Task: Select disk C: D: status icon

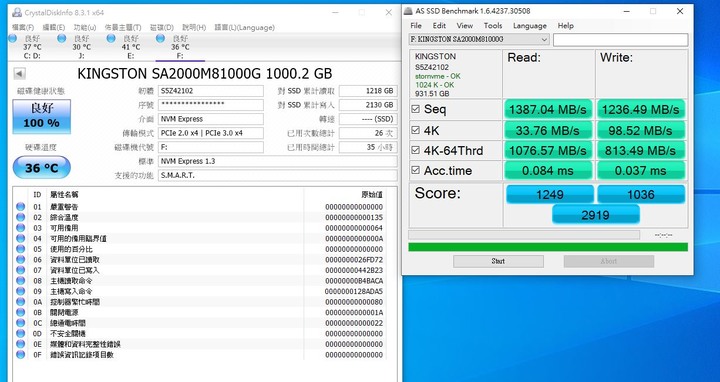Action: [13, 39]
